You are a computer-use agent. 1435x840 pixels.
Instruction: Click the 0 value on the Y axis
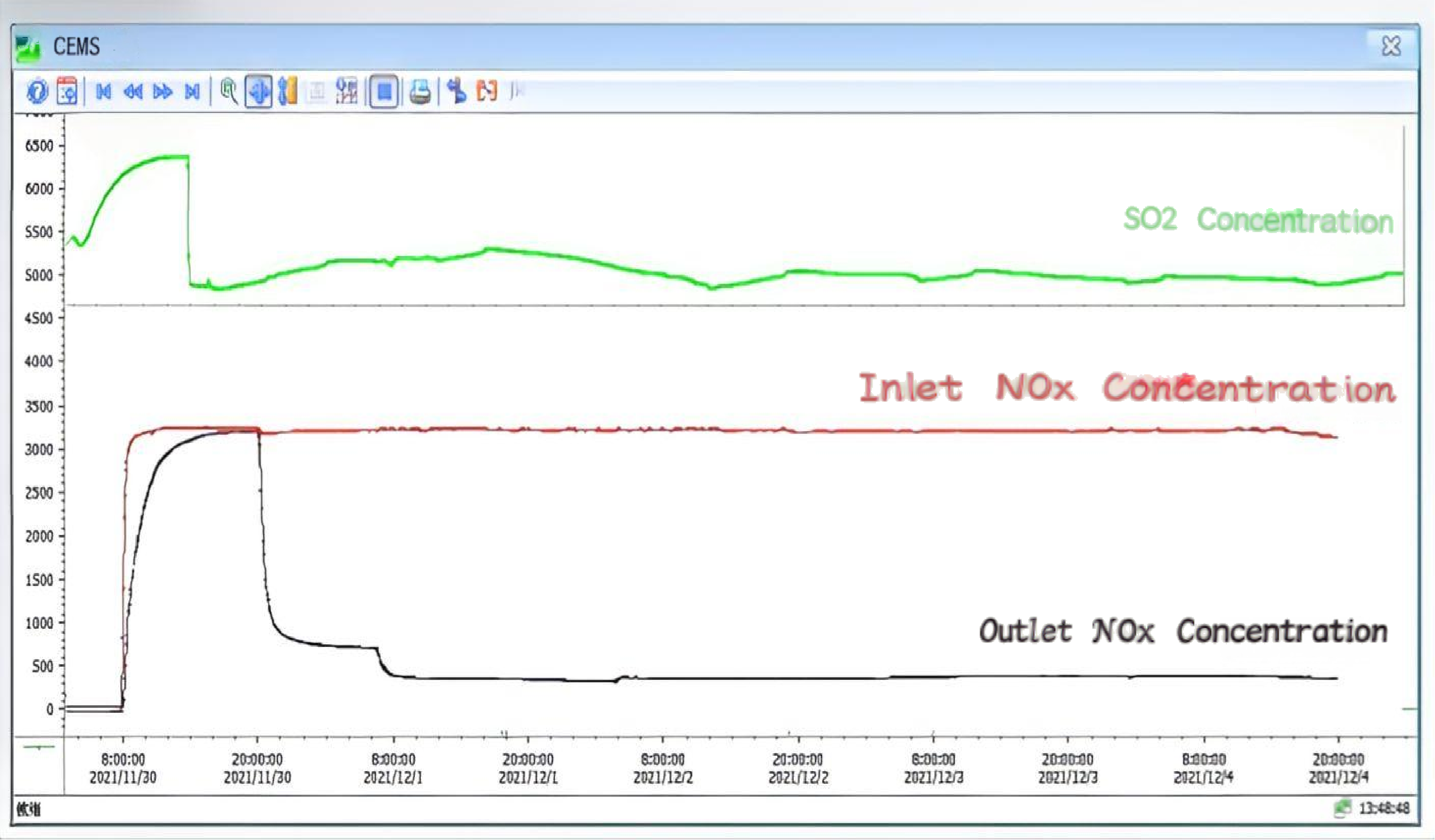coord(50,710)
